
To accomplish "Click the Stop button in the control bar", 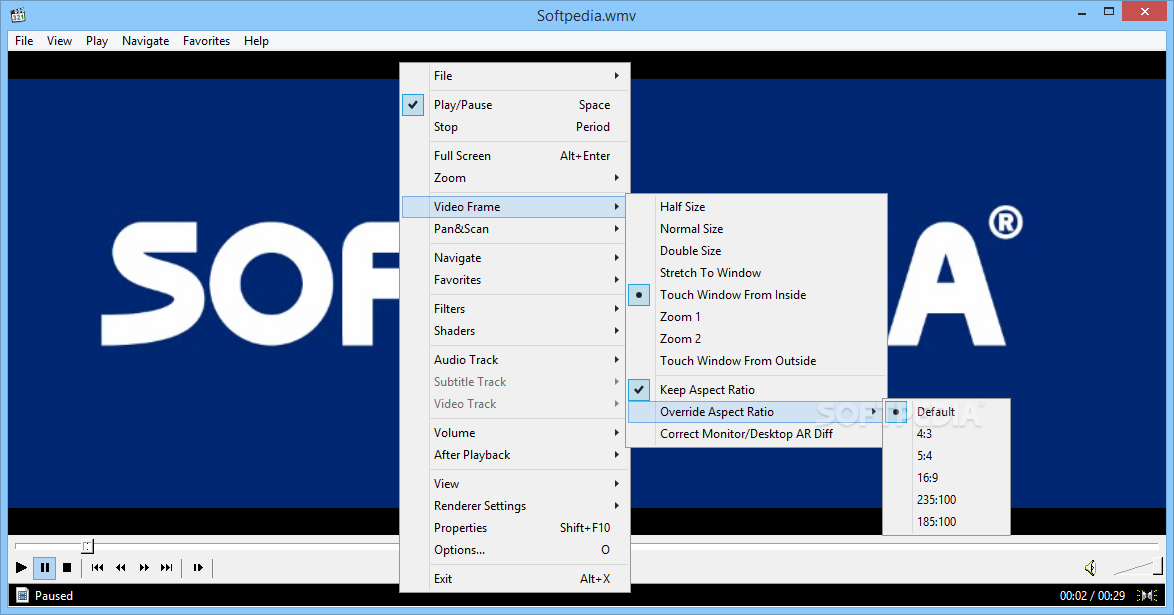I will click(x=67, y=568).
